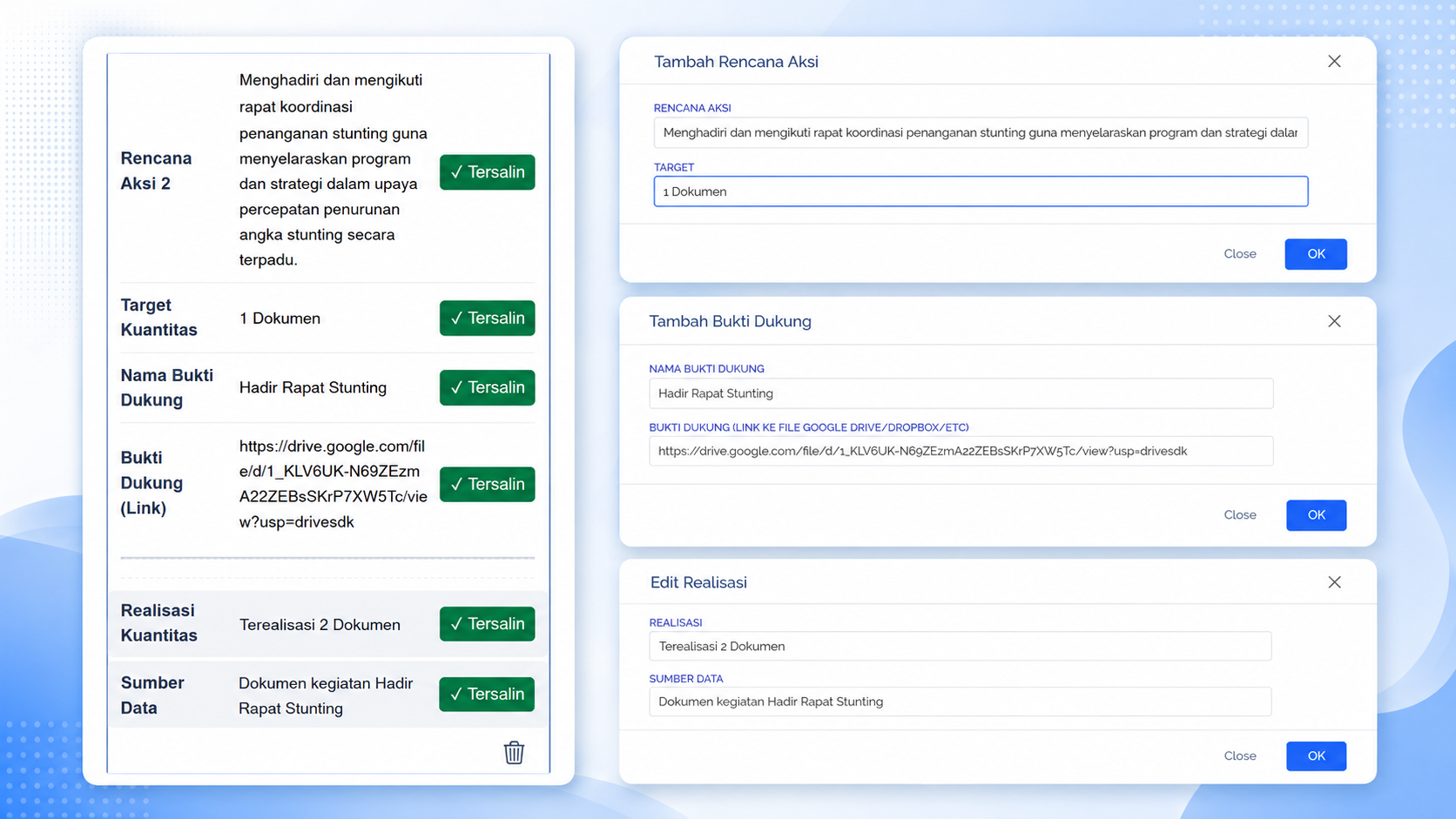Focus the Sumber Data input field

960,702
